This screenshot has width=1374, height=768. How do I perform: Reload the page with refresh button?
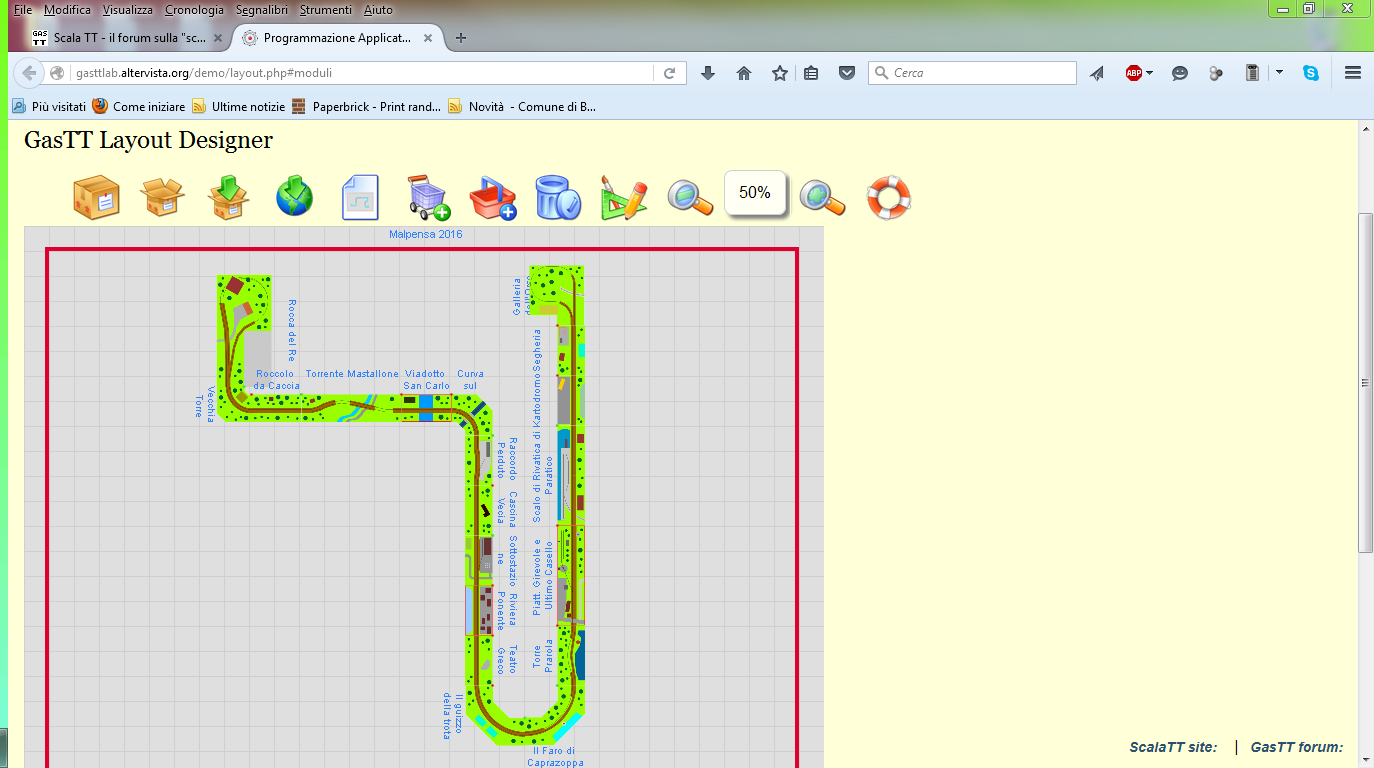669,73
